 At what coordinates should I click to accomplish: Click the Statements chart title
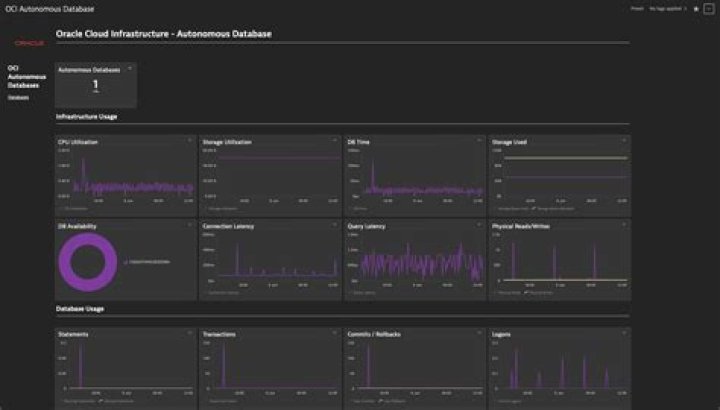[x=73, y=334]
